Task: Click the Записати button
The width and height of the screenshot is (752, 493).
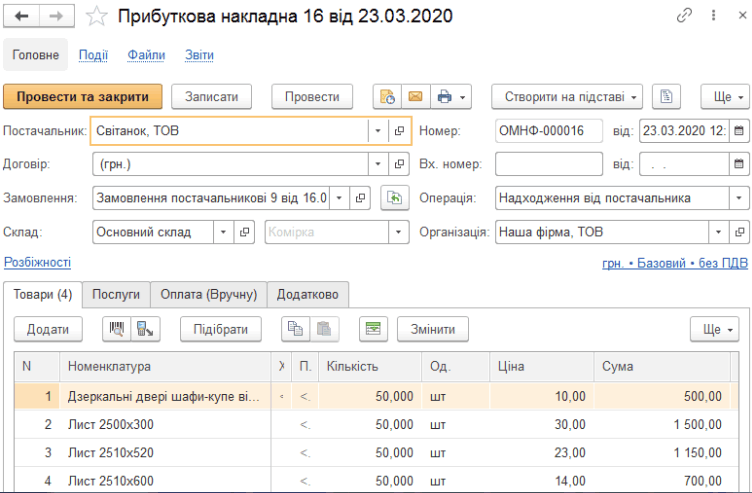Action: (x=212, y=97)
